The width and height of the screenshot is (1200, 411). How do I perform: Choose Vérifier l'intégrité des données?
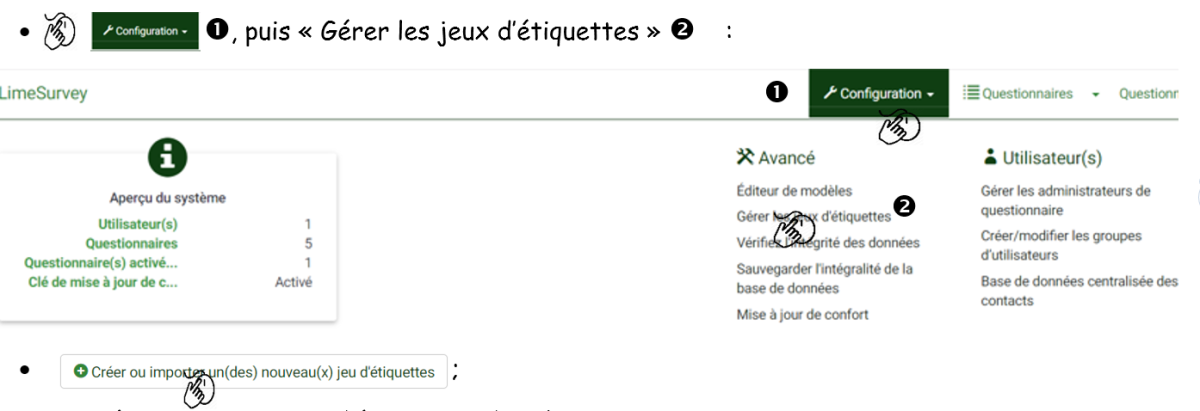[x=827, y=242]
